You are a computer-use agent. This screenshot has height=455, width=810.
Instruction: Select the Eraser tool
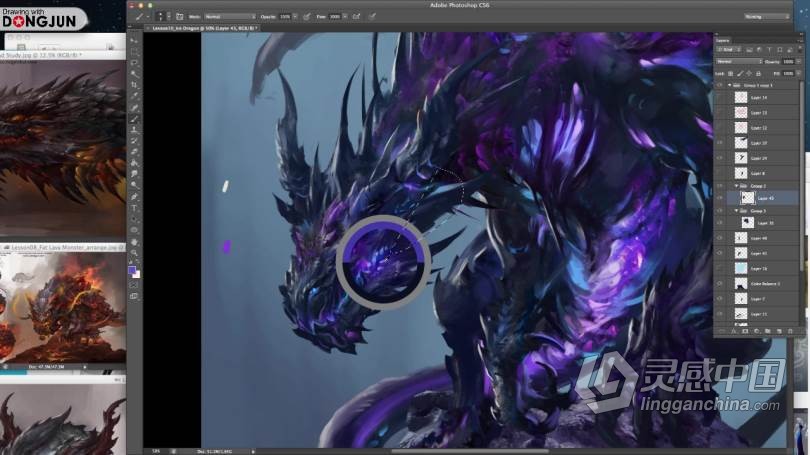(x=134, y=152)
